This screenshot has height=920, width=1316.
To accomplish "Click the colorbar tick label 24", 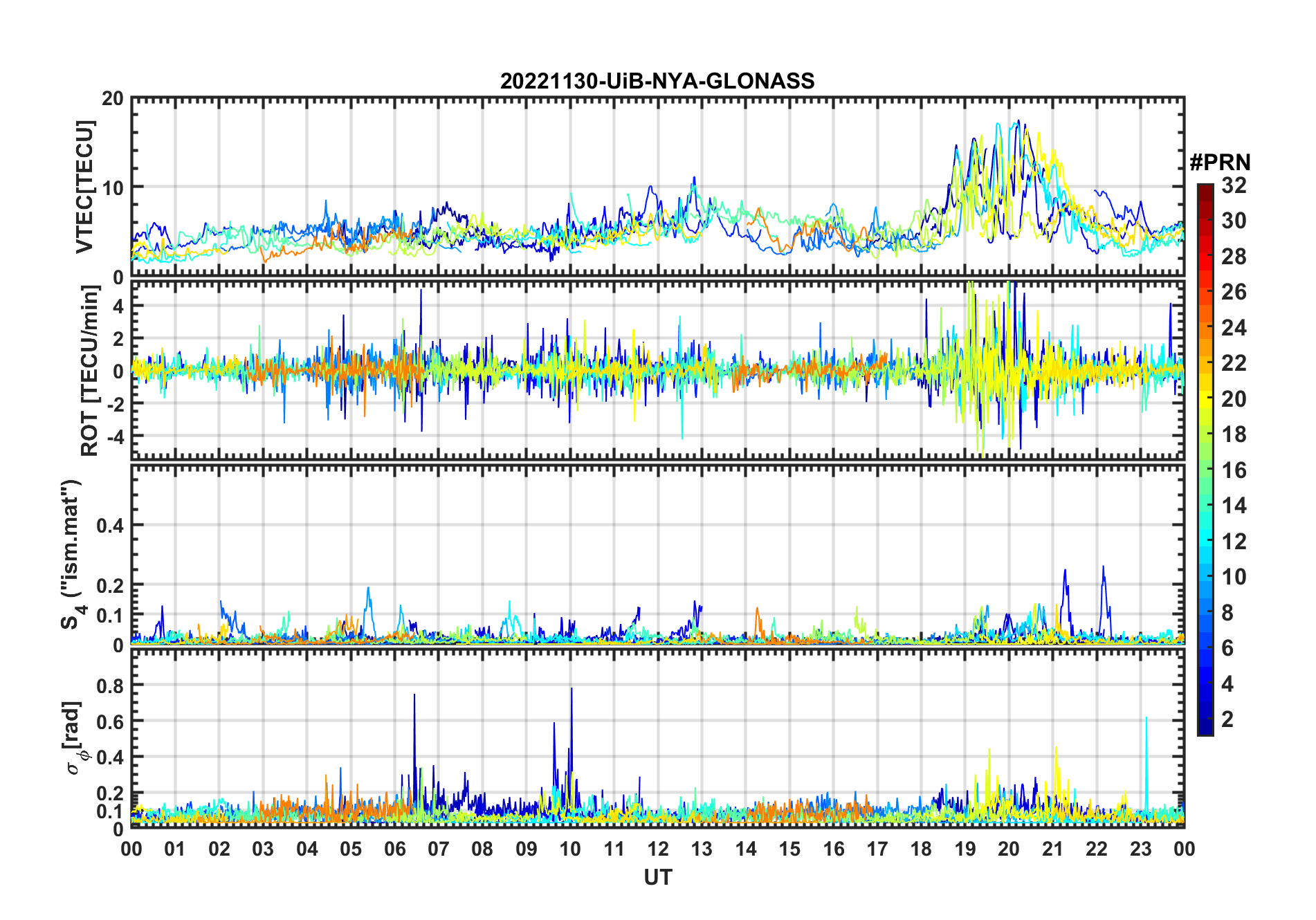I will coord(1234,328).
